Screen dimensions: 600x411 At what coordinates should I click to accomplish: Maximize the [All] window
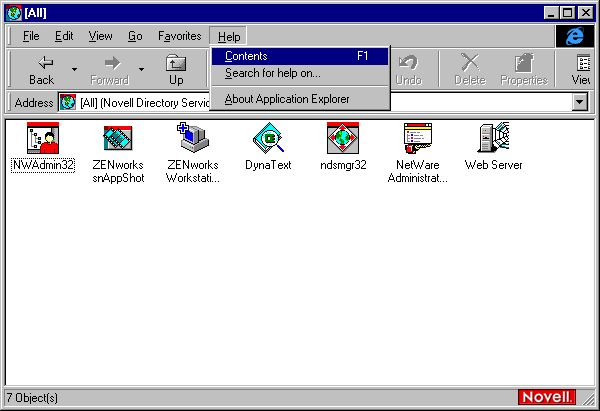567,13
